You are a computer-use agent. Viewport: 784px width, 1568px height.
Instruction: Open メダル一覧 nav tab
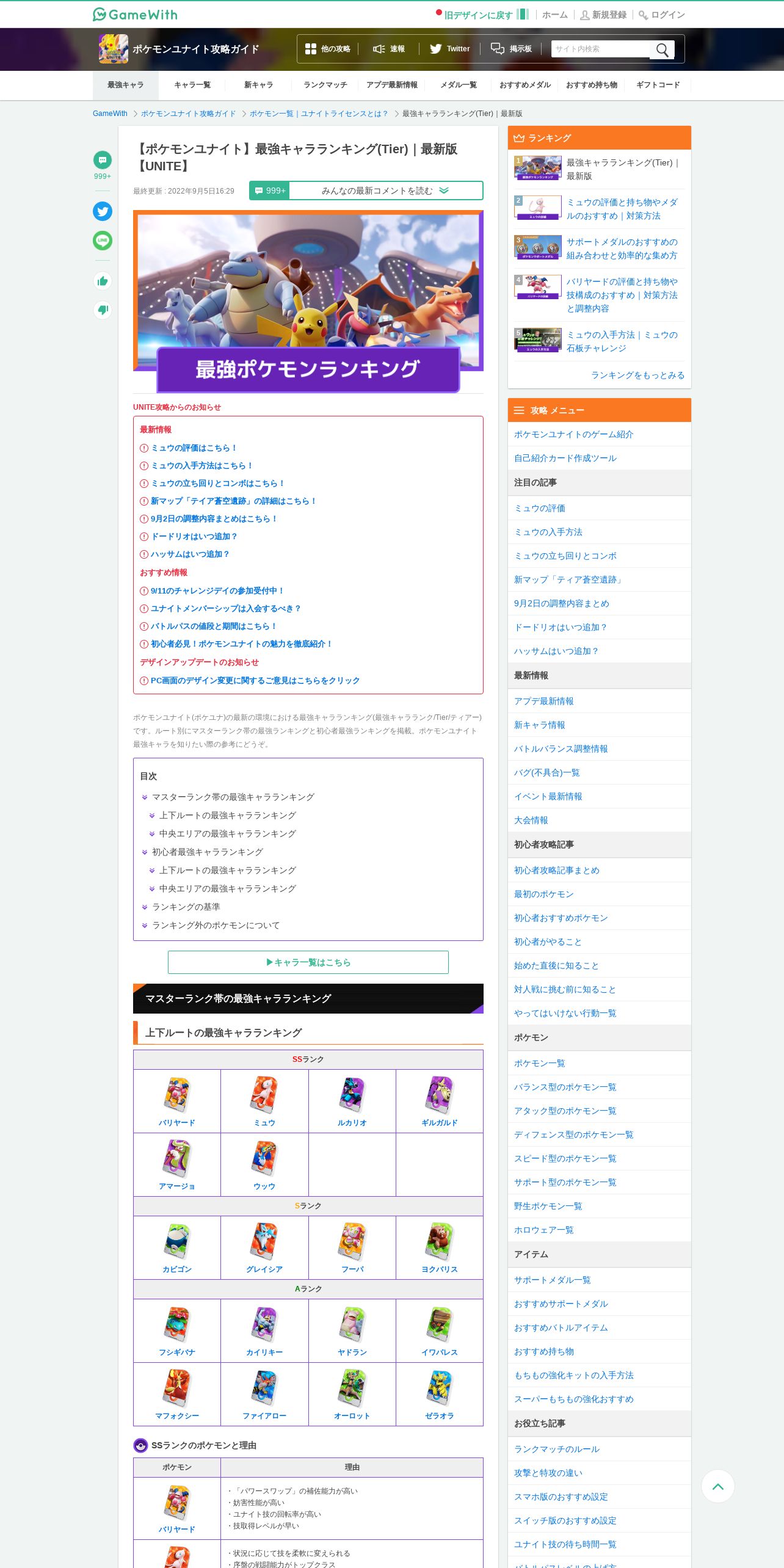click(459, 85)
